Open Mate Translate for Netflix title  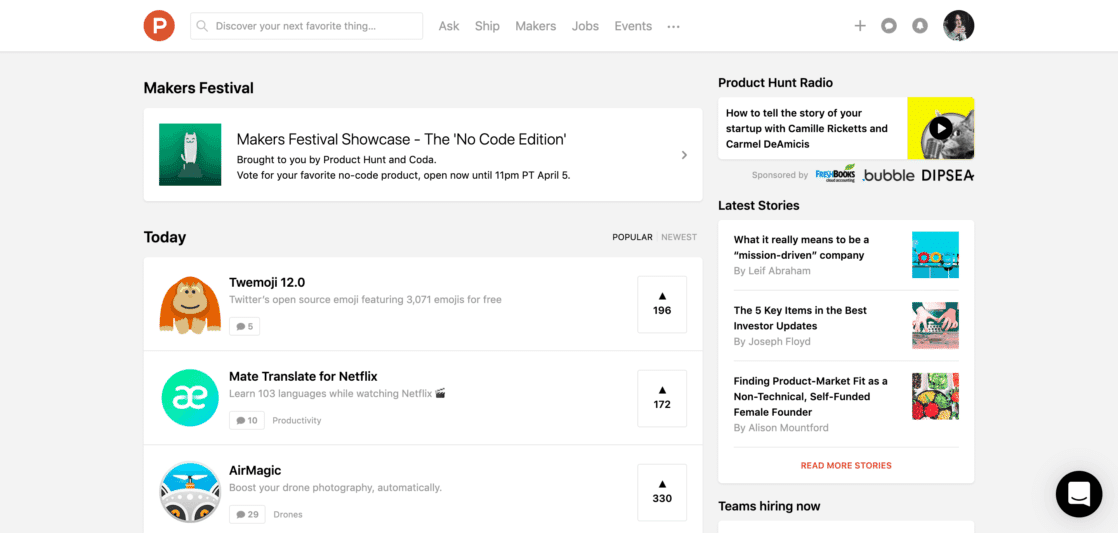tap(303, 376)
